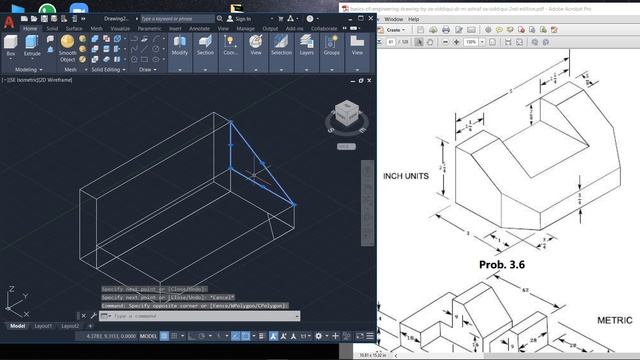This screenshot has width=640, height=360.
Task: Open the Acrobat zoom percentage dropdown
Action: [482, 42]
